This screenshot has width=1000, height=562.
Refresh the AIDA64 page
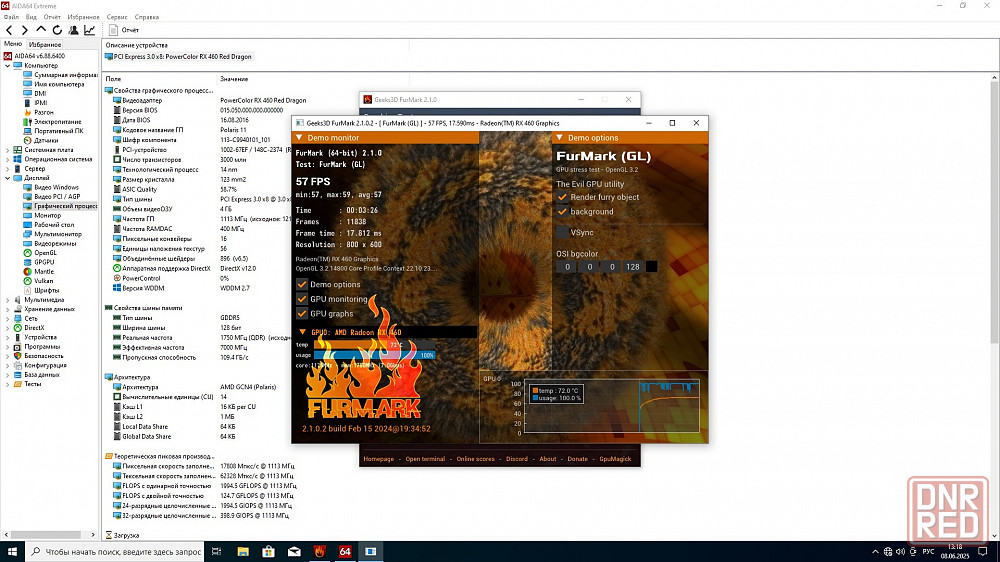tap(57, 30)
